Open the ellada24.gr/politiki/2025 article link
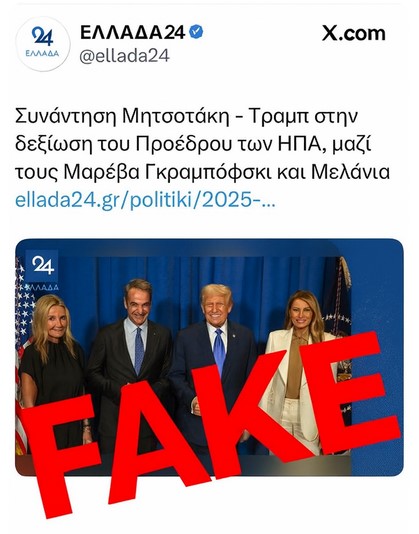 pyautogui.click(x=145, y=200)
